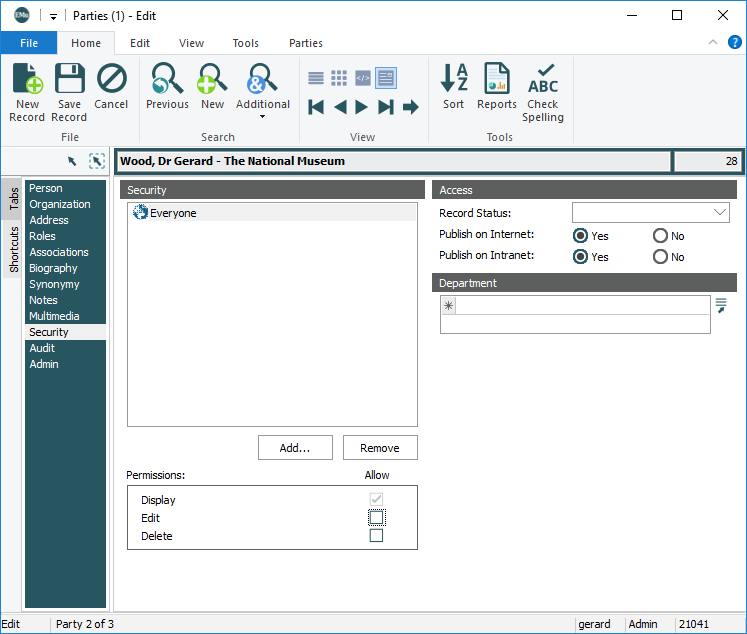The width and height of the screenshot is (747, 634).
Task: Enable the Edit permission checkbox
Action: coord(376,517)
